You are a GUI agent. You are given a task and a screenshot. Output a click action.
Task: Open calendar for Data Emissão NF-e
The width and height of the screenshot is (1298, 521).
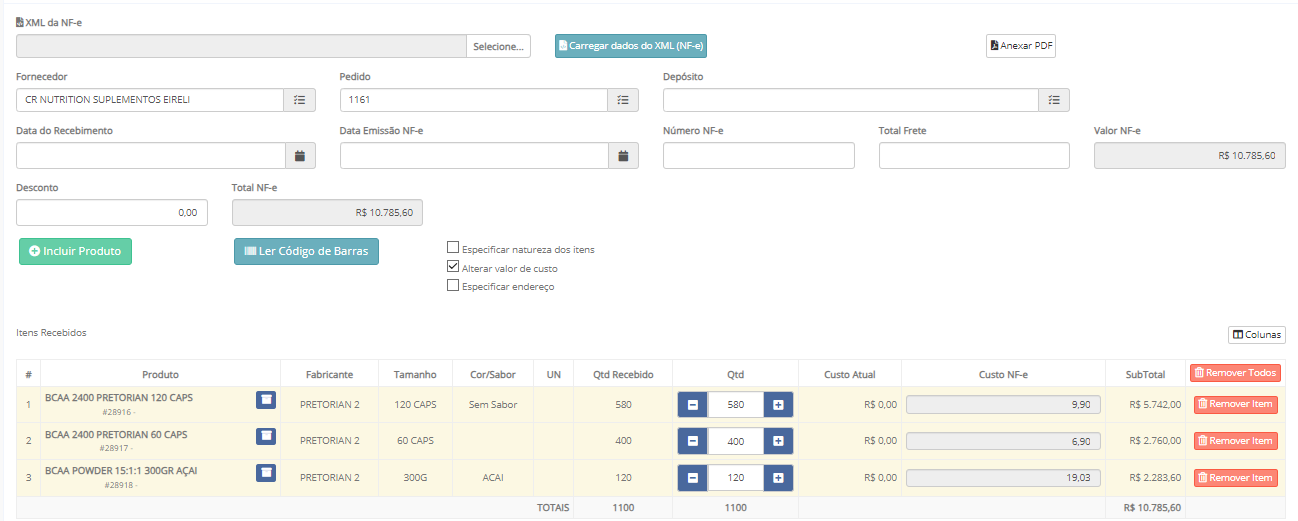point(623,156)
